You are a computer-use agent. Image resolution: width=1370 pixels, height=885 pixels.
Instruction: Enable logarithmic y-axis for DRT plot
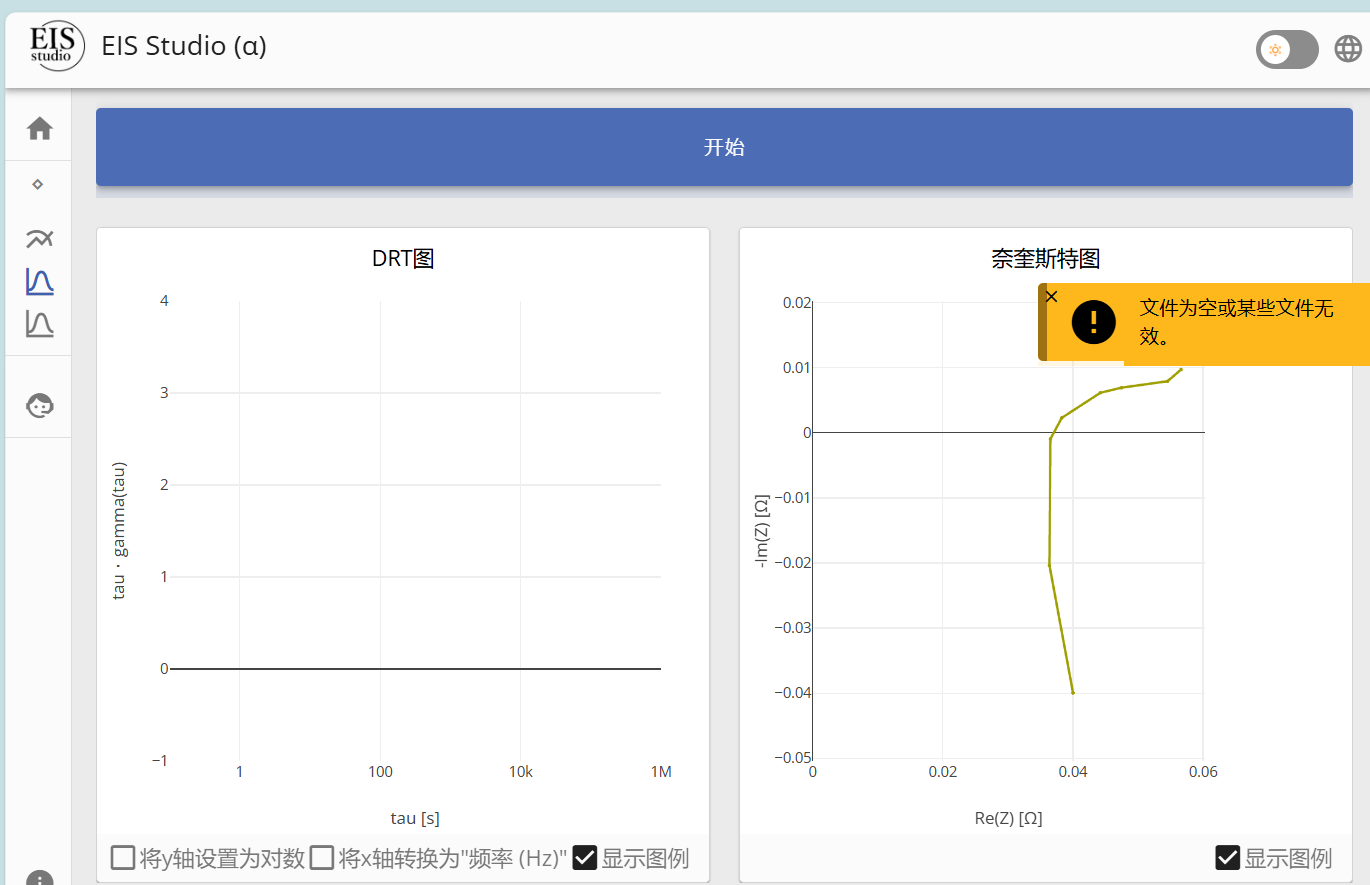coord(122,857)
